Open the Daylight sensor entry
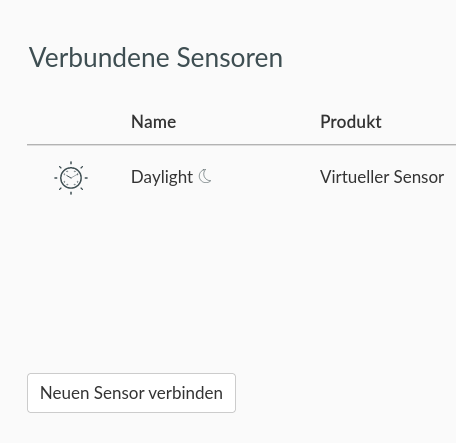The image size is (456, 443). pos(162,177)
